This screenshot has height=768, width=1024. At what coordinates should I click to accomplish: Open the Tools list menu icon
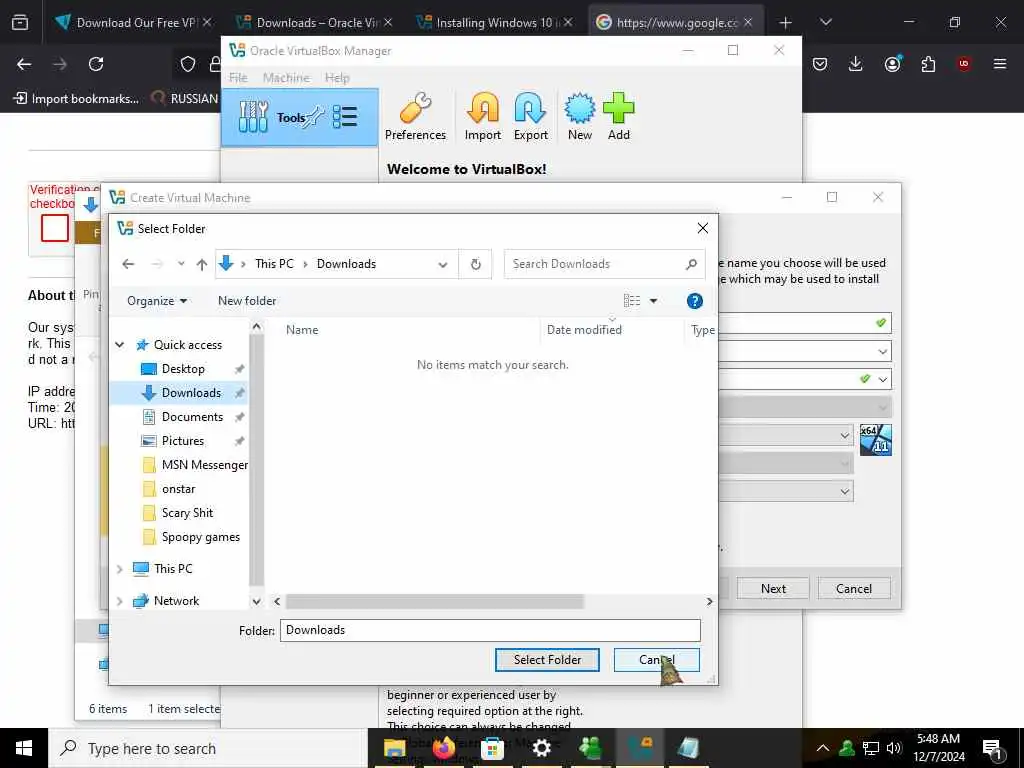(345, 118)
